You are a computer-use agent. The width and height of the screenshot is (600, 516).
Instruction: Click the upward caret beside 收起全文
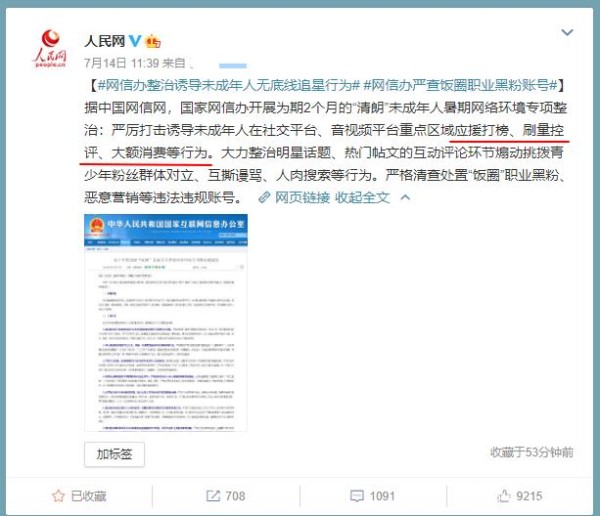pyautogui.click(x=405, y=198)
